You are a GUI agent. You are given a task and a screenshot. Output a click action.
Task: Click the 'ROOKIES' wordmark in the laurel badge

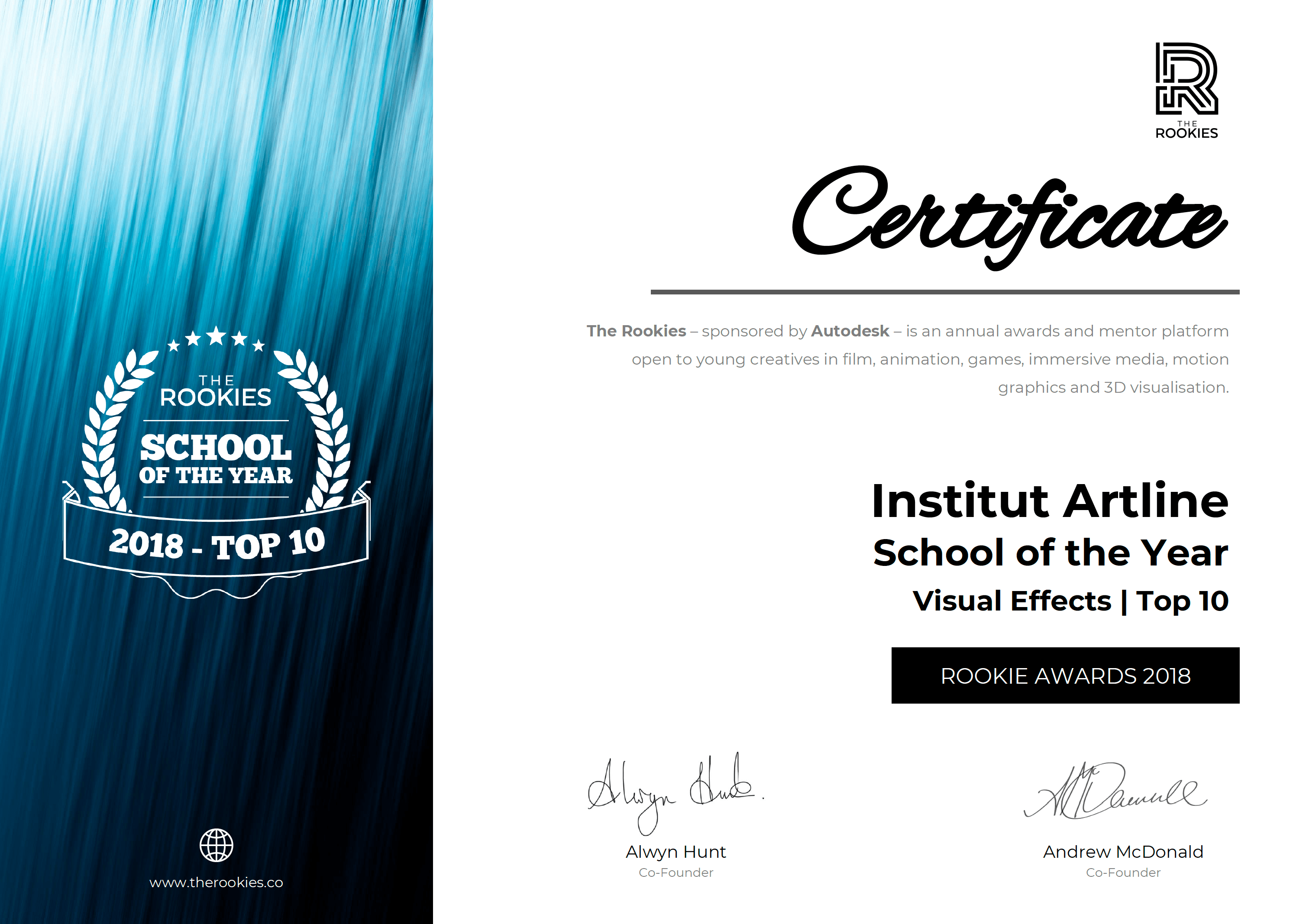216,397
